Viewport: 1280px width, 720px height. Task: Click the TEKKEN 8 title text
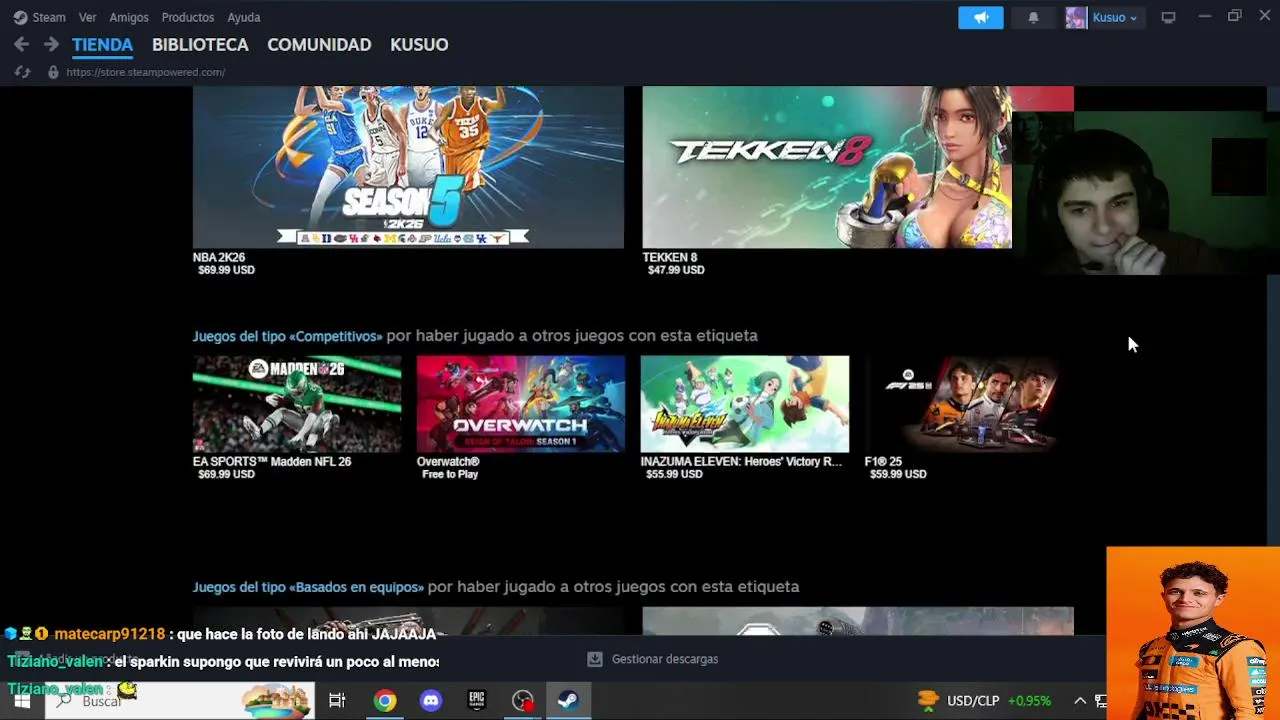coord(670,257)
